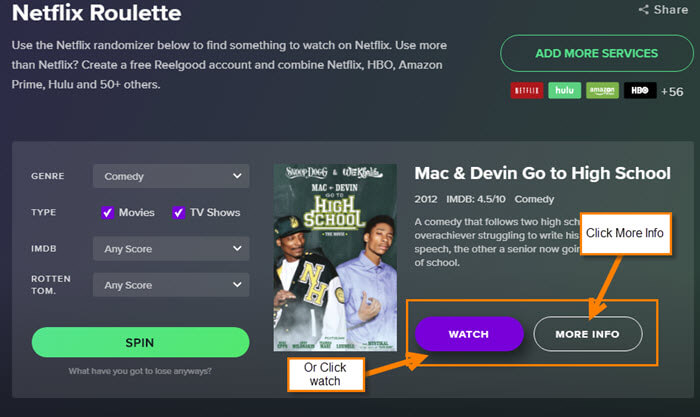
Task: Click the Amazon service logo
Action: click(602, 91)
